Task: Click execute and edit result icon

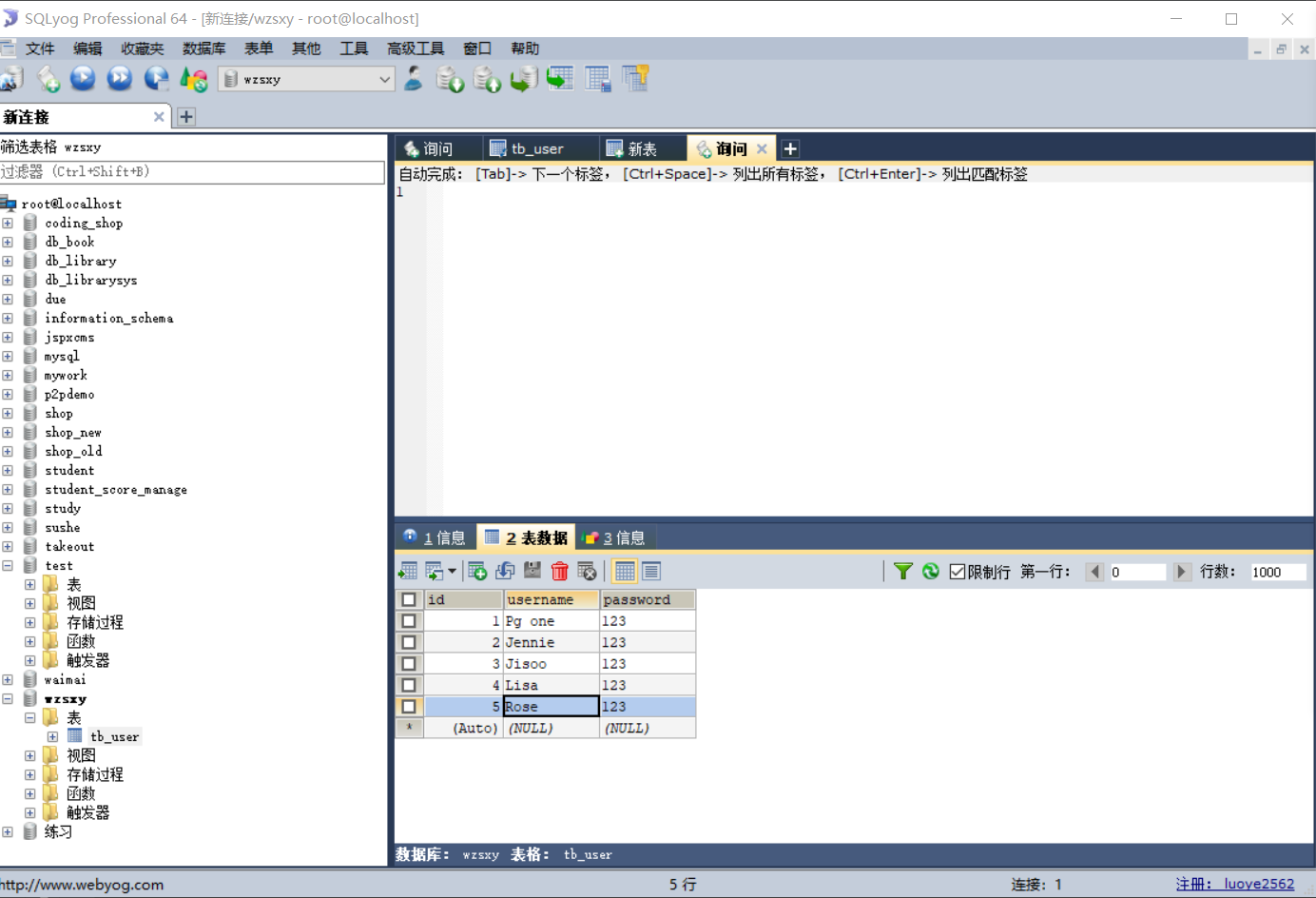Action: pyautogui.click(x=156, y=79)
